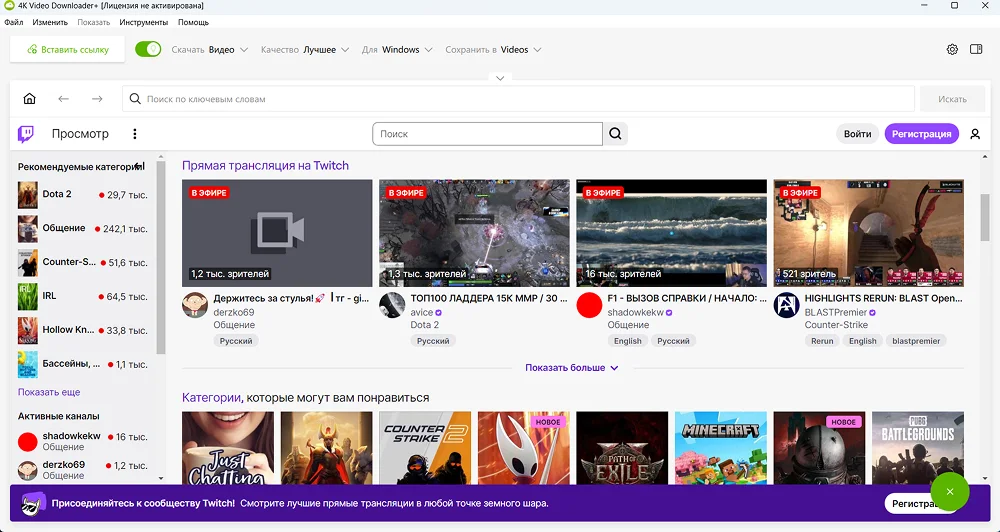1000x532 pixels.
Task: Collapse the recommended categories sidebar arrow
Action: [x=140, y=166]
